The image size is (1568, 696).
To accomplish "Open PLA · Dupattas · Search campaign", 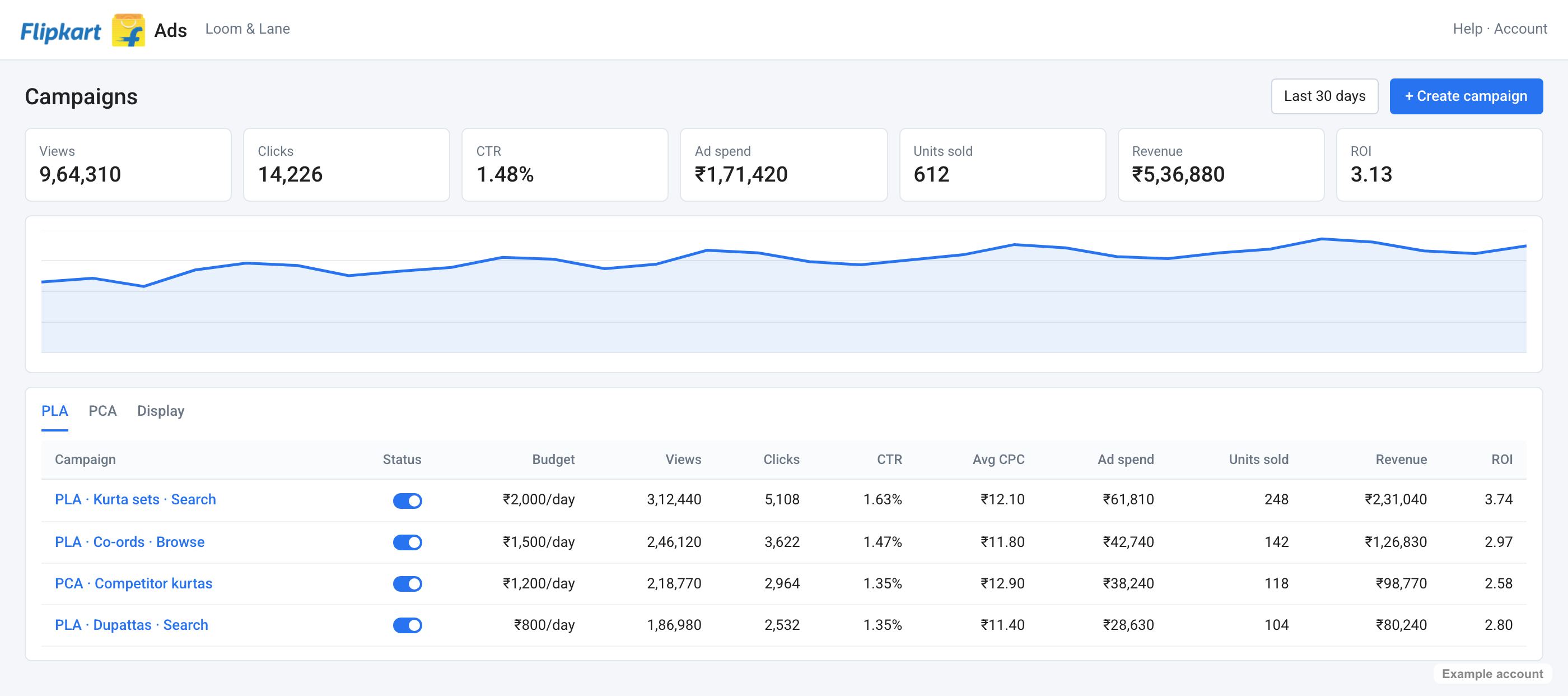I will (132, 625).
